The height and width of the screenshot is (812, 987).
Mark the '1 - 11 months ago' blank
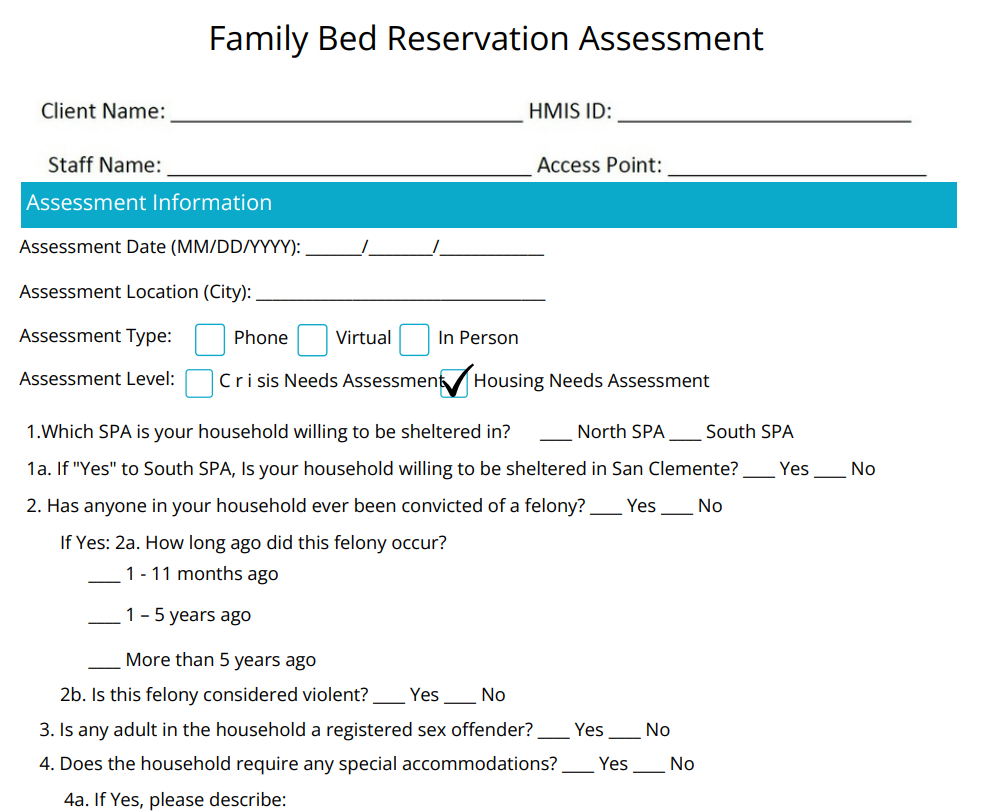[104, 575]
